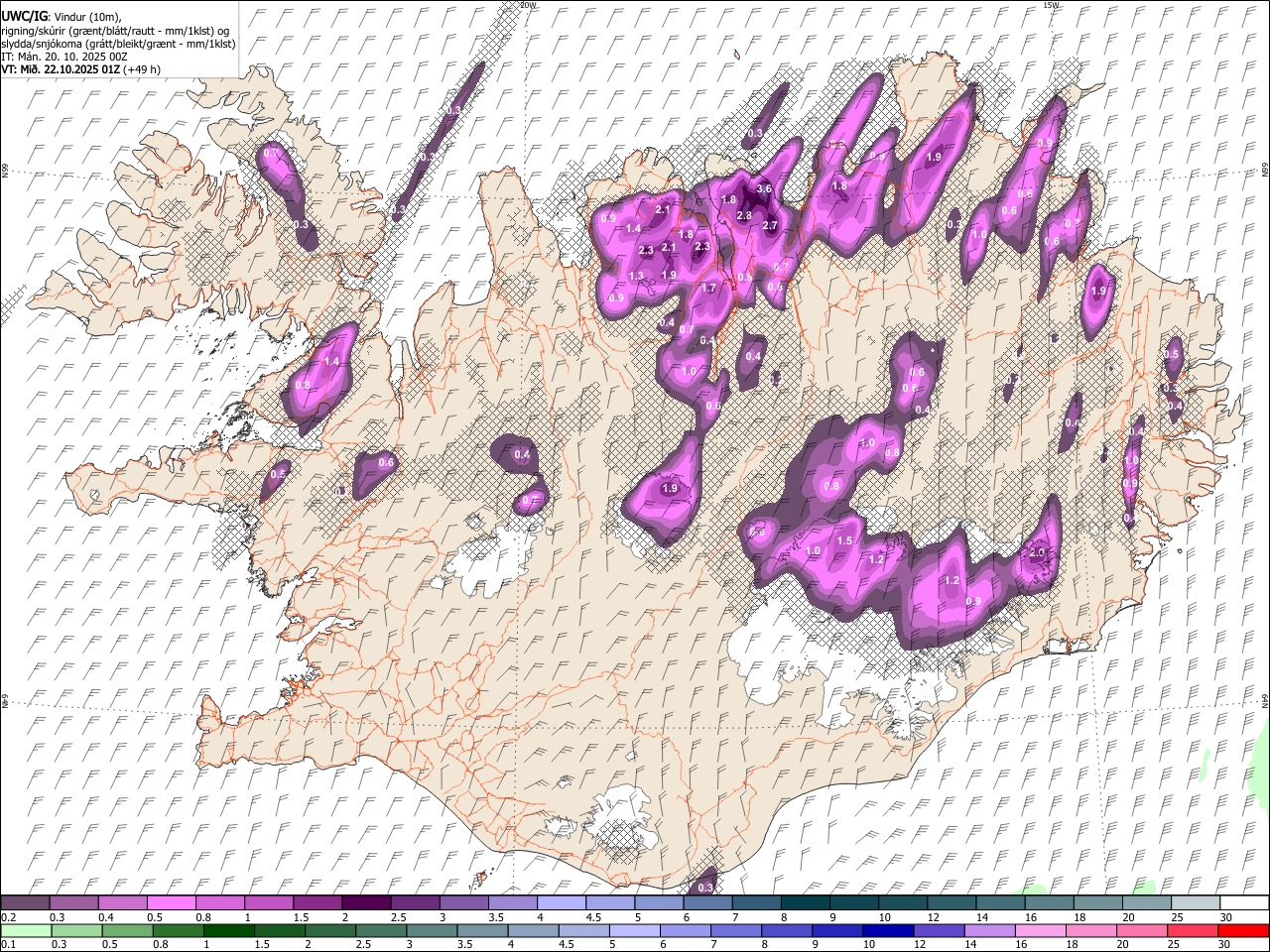Select the "Vindur (10m)," header text
Screen dimensions: 1270x952
(x=89, y=16)
